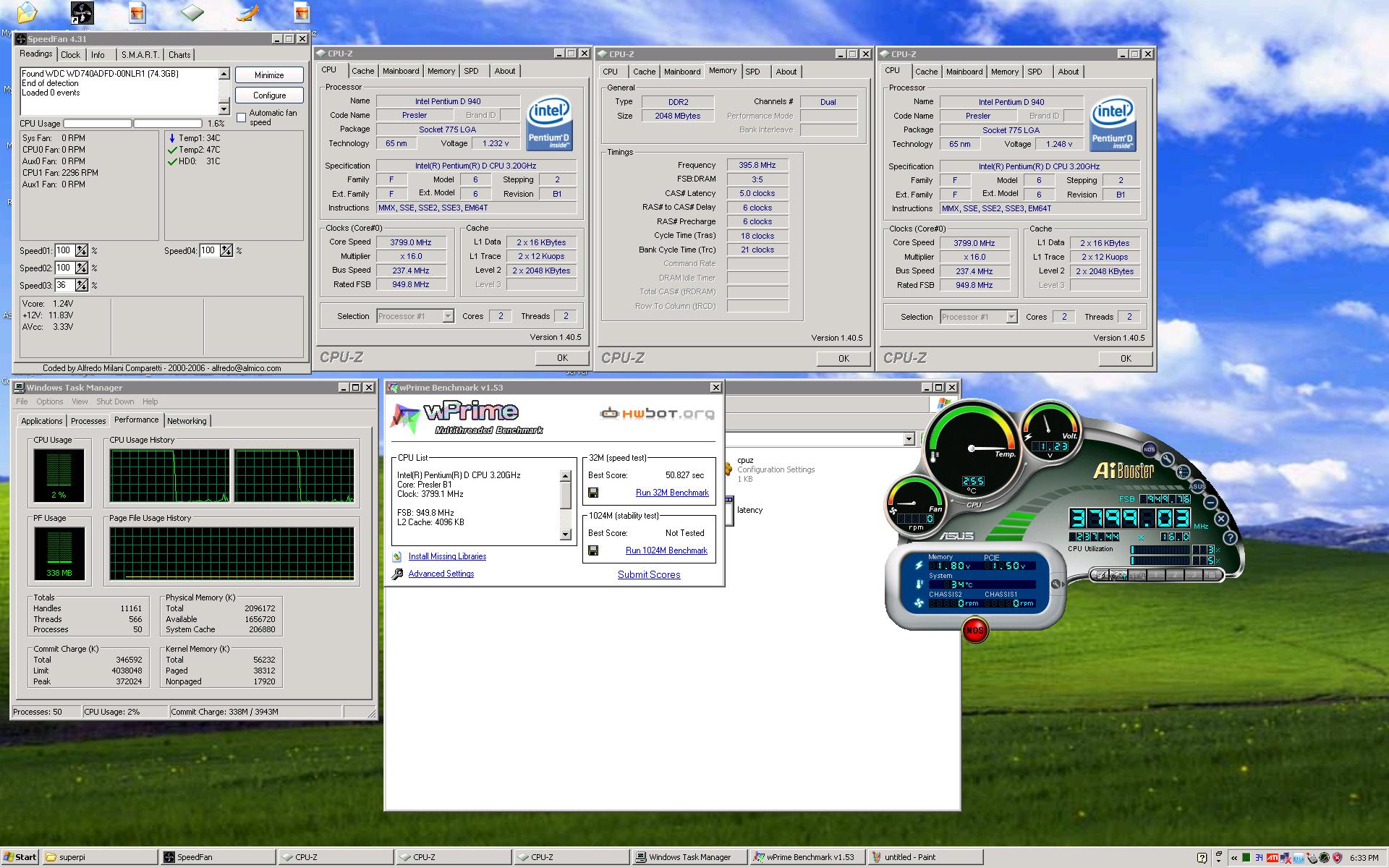1389x868 pixels.
Task: Open the folder desktop icon at top left
Action: [26, 13]
